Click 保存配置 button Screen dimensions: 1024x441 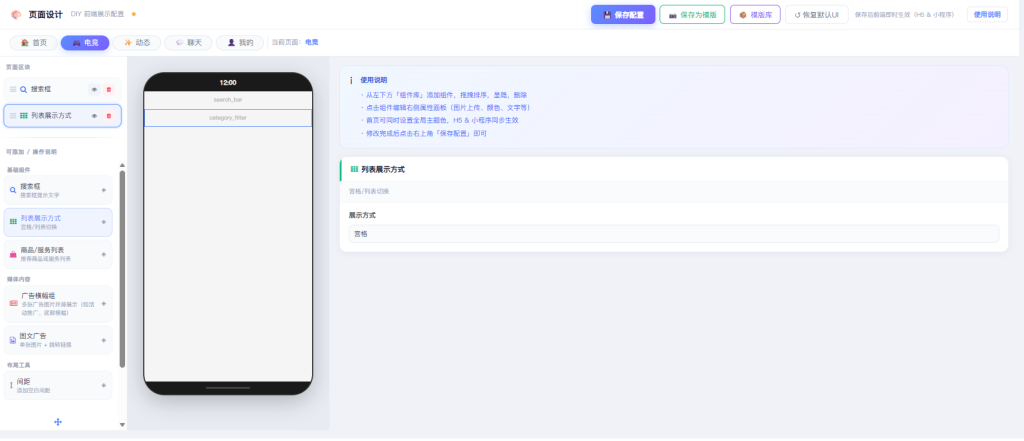coord(622,14)
